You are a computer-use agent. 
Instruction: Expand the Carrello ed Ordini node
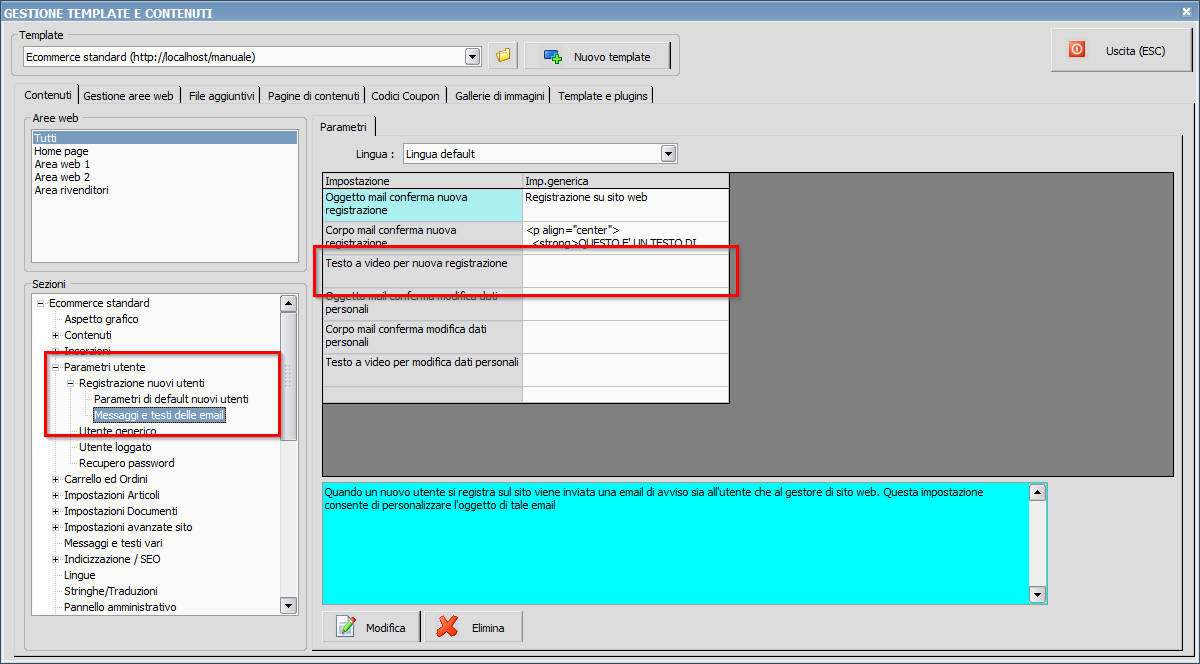coord(56,479)
